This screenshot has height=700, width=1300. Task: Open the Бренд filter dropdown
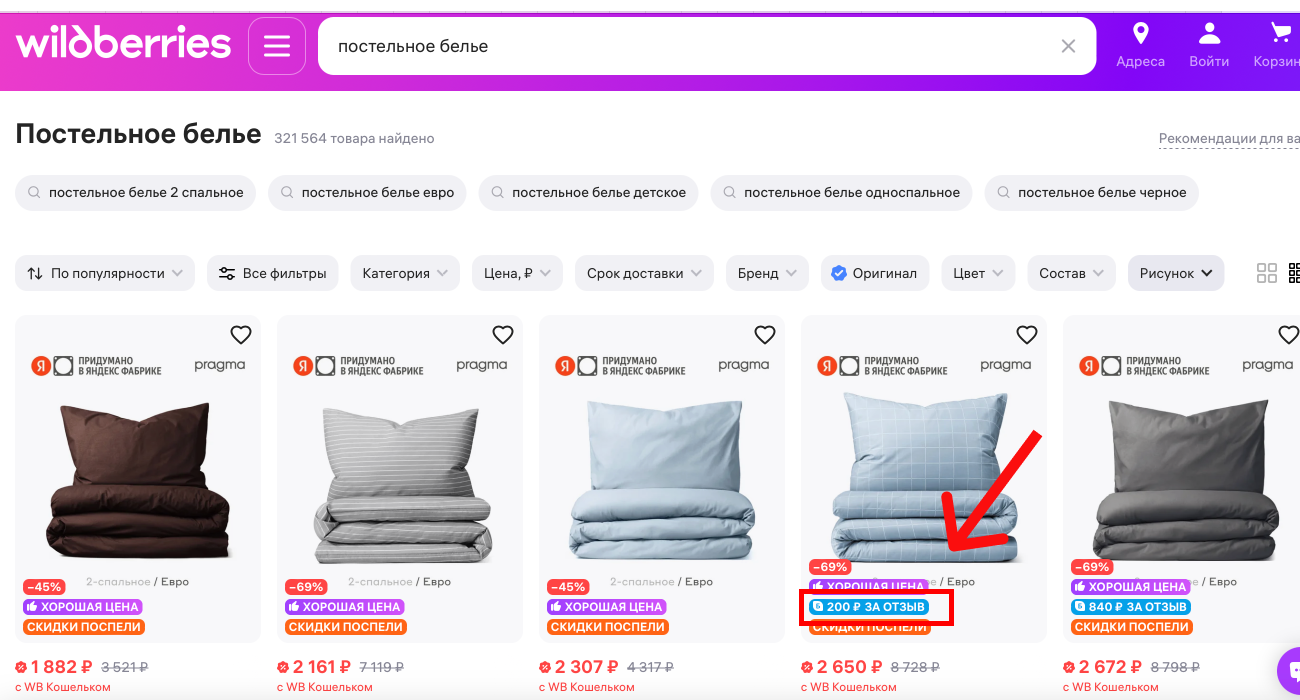[x=767, y=273]
